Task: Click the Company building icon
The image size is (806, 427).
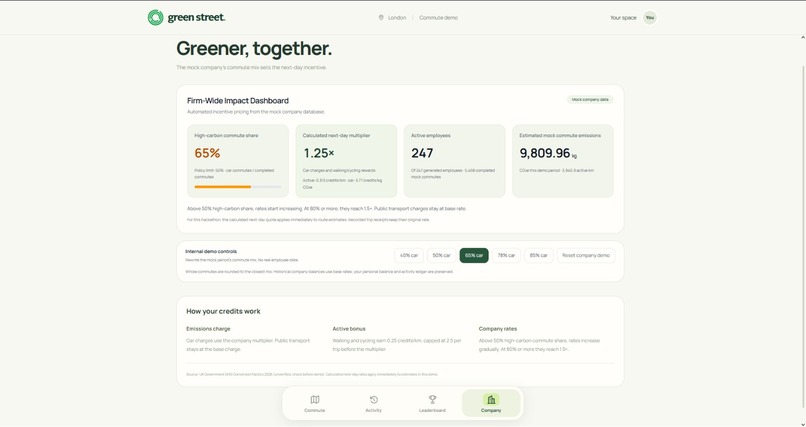Action: [x=491, y=399]
